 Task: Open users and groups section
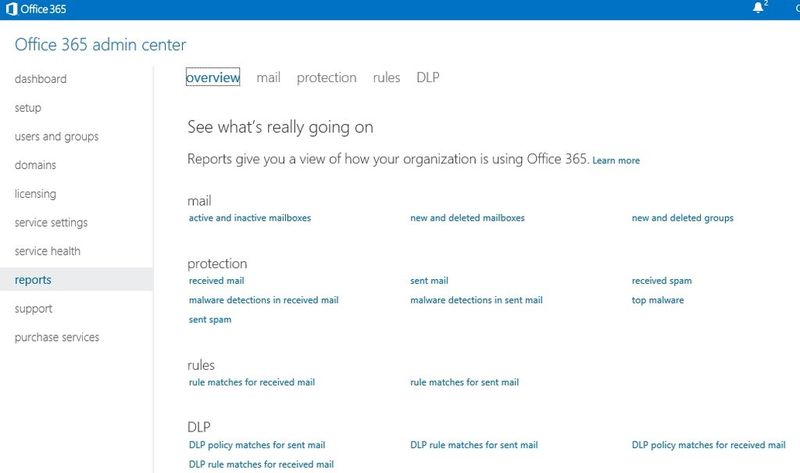57,137
